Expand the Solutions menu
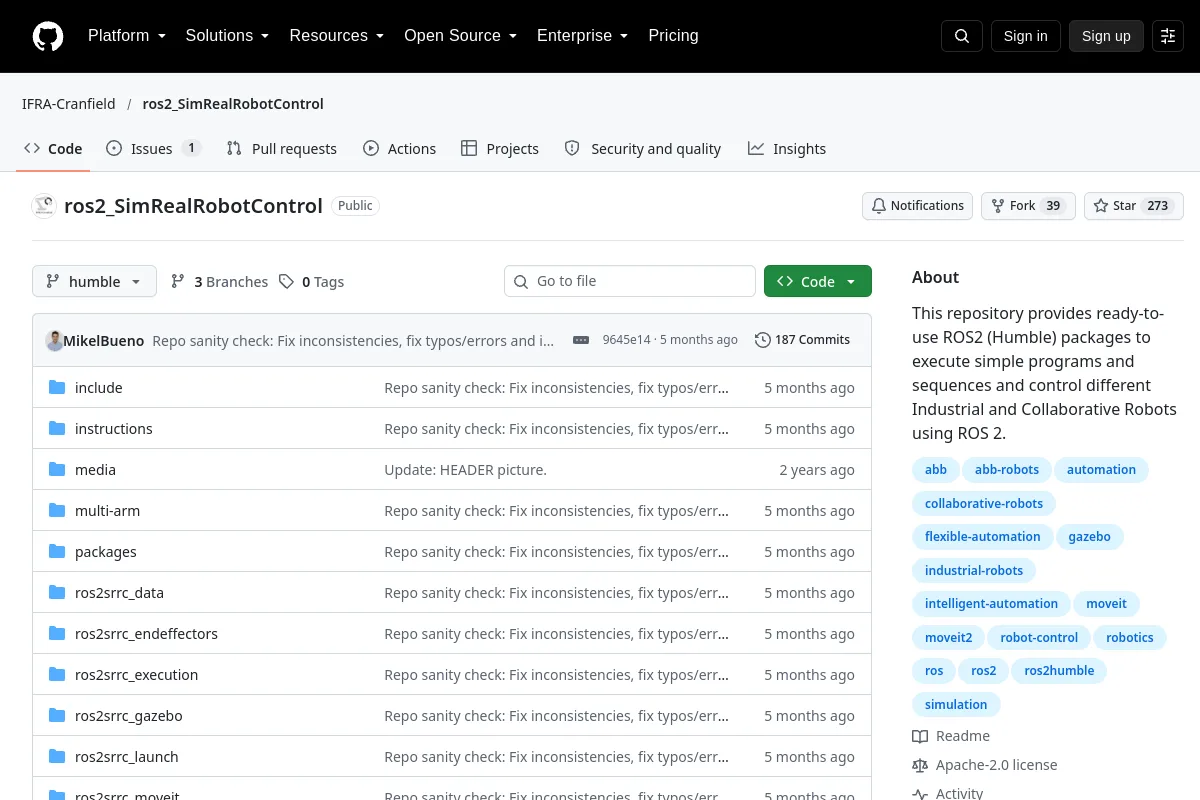 (227, 36)
